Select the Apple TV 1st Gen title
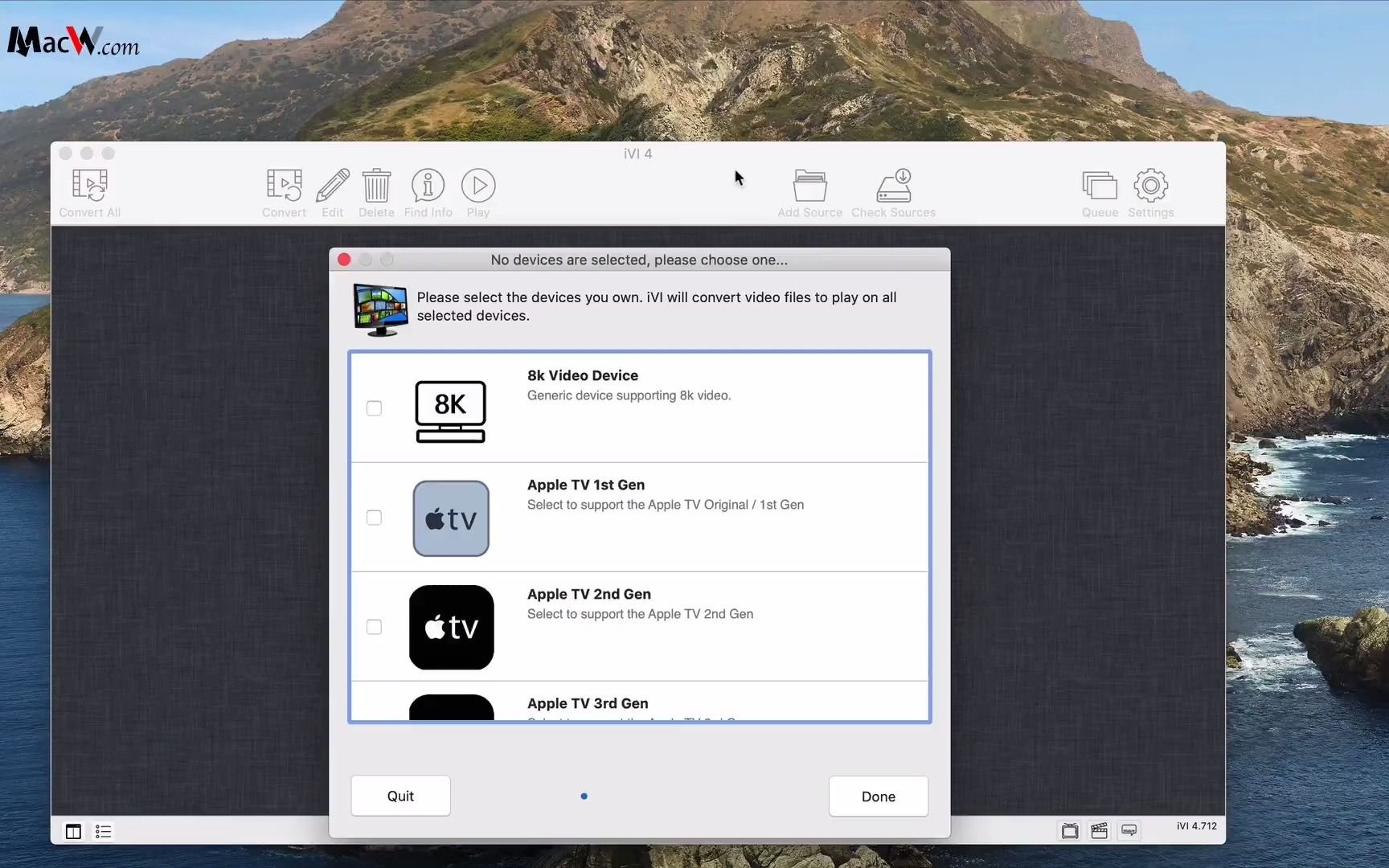Viewport: 1389px width, 868px height. pos(586,485)
